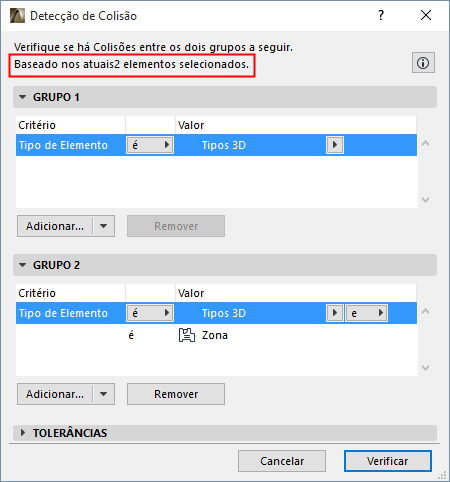This screenshot has height=482, width=450.
Task: Close the Detecção de Colisão dialog
Action: click(x=426, y=15)
